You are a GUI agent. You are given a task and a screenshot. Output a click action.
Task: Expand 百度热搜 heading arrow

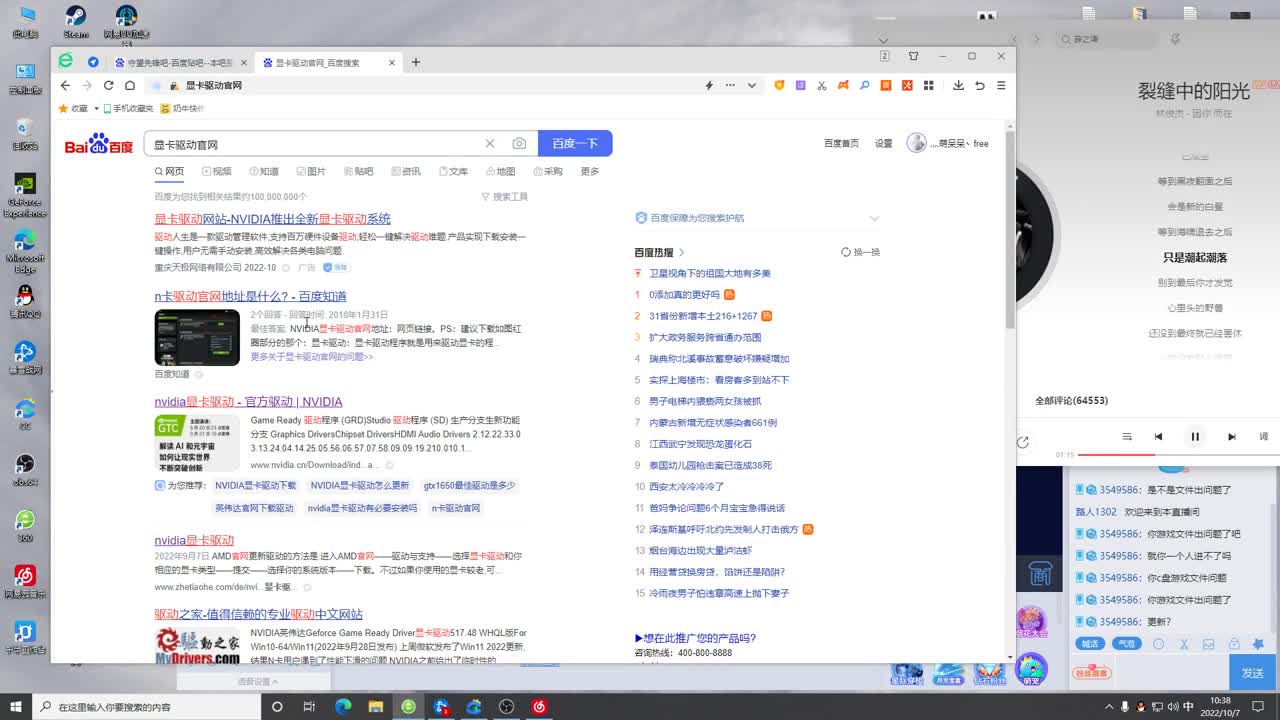click(x=681, y=253)
